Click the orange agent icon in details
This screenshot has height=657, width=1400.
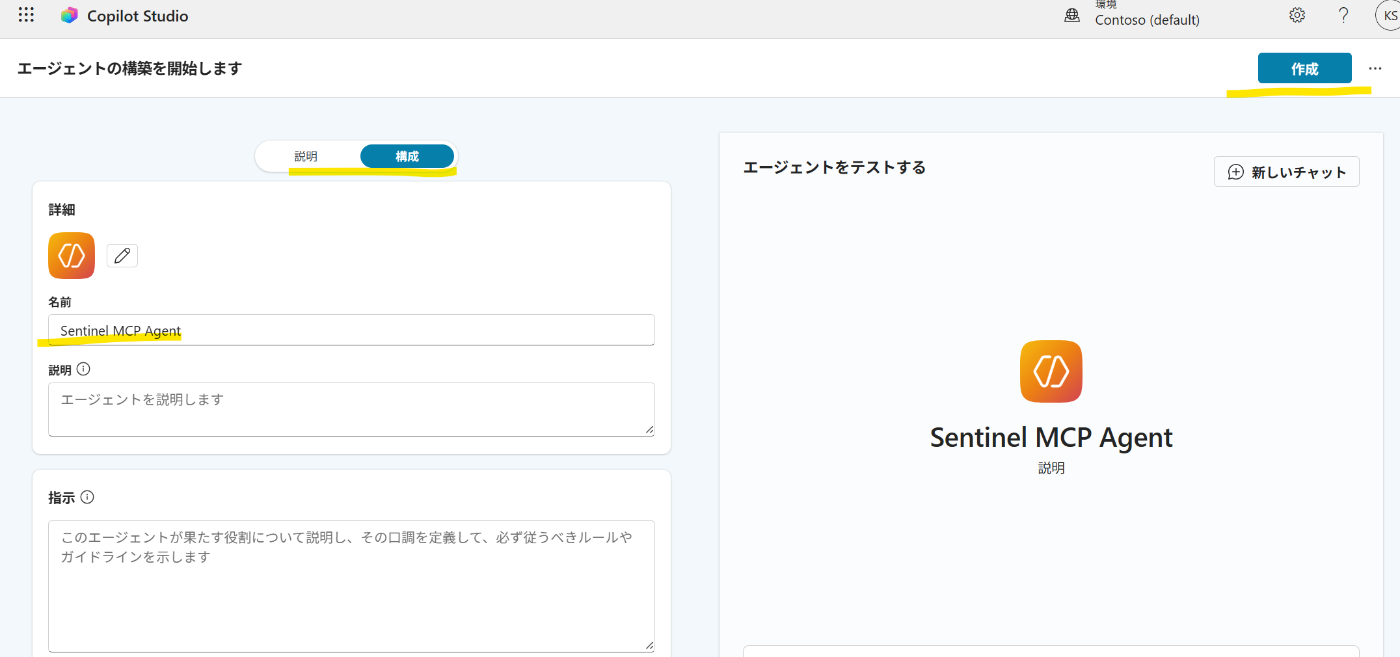point(71,256)
